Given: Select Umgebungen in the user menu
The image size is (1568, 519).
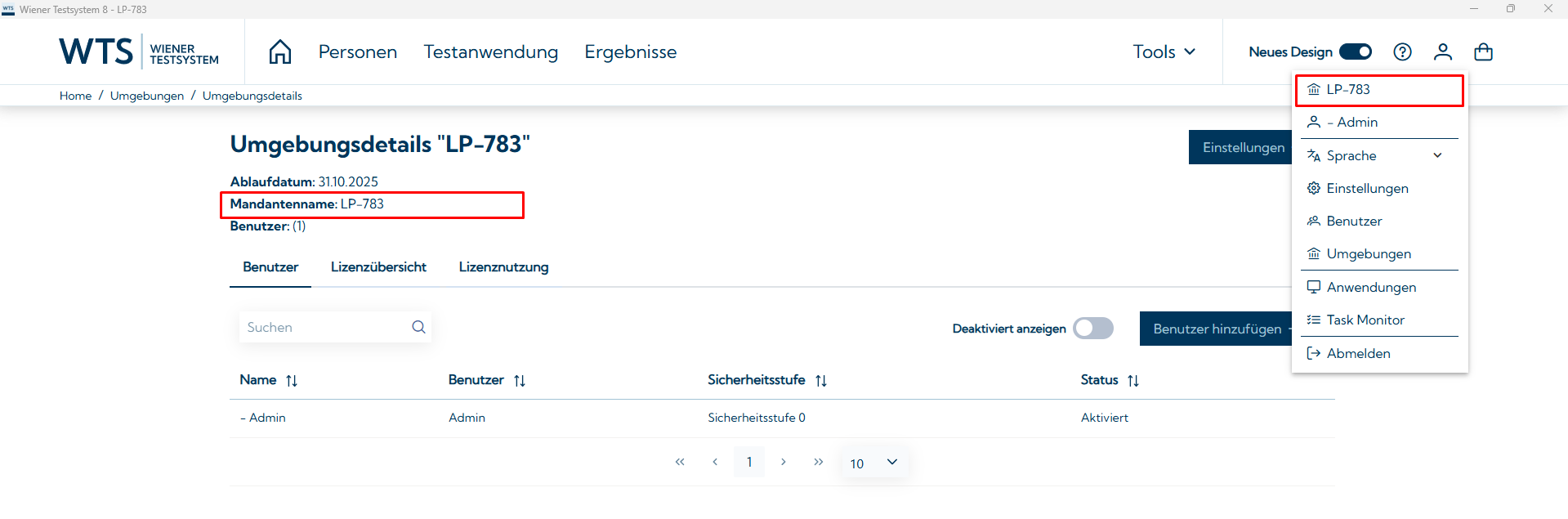Looking at the screenshot, I should (x=1368, y=253).
